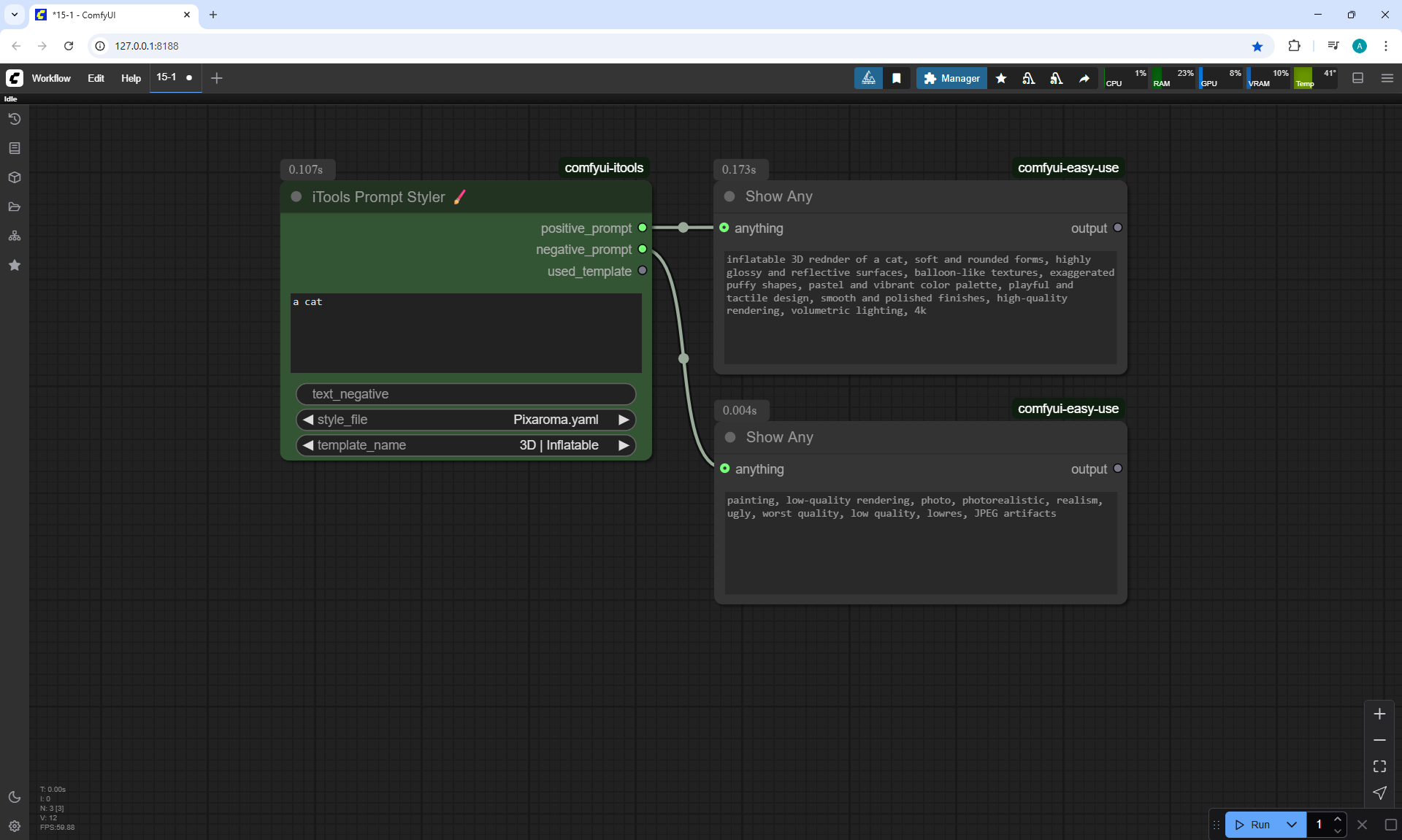1402x840 pixels.
Task: Toggle collapse dot on upper Show Any node
Action: pyautogui.click(x=729, y=196)
